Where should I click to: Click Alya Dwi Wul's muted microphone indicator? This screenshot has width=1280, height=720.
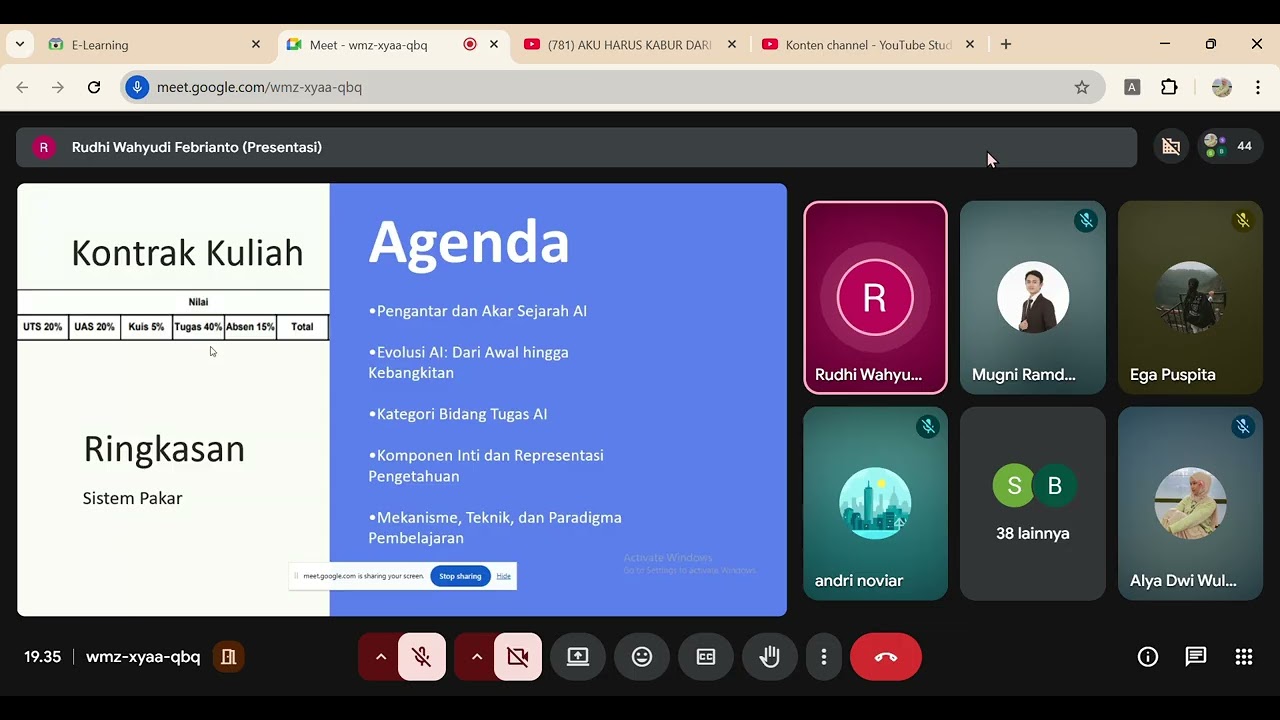(1243, 427)
